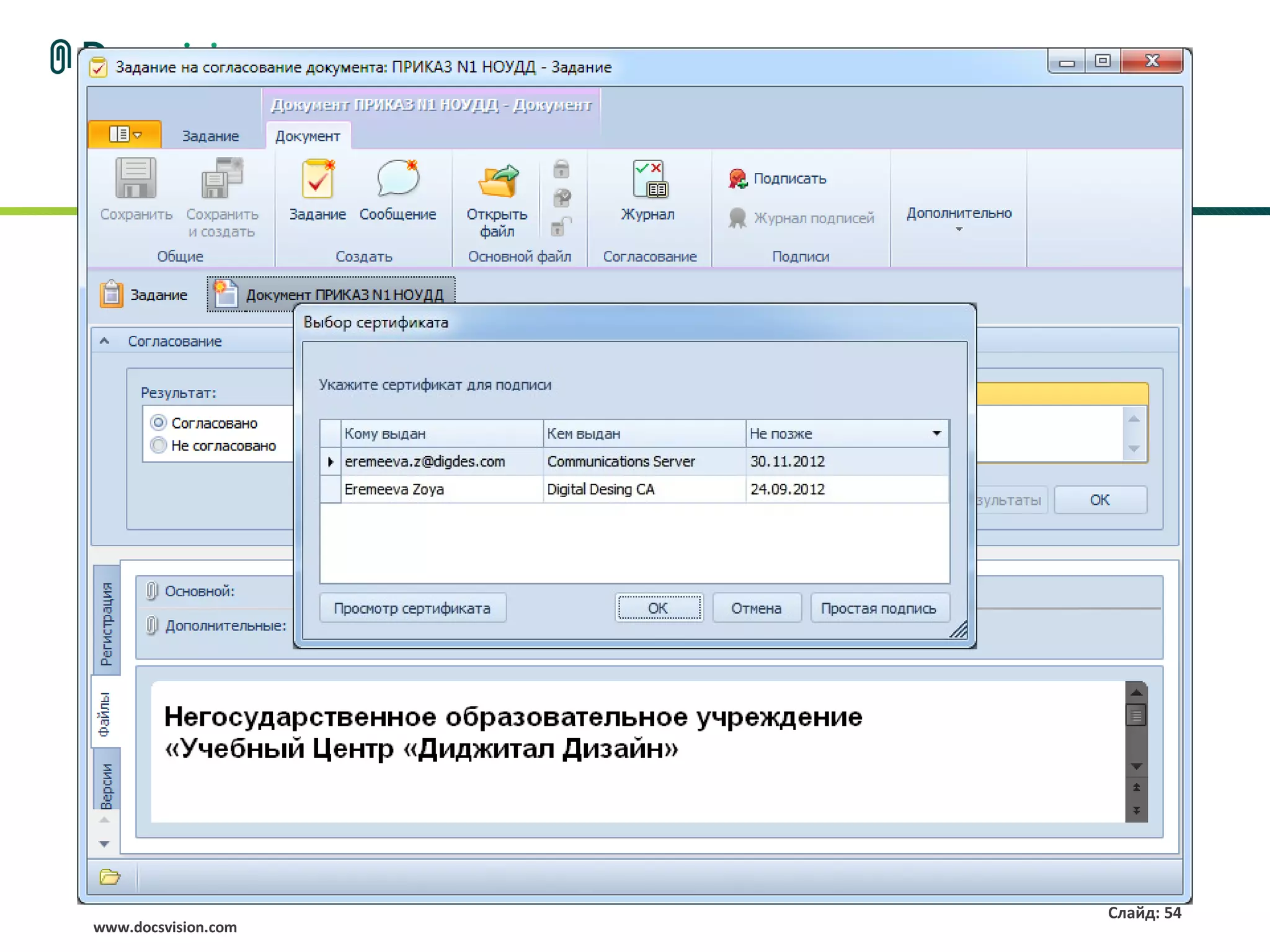The image size is (1270, 952).
Task: Select certificate row Eremeeva Zoya
Action: tap(634, 489)
